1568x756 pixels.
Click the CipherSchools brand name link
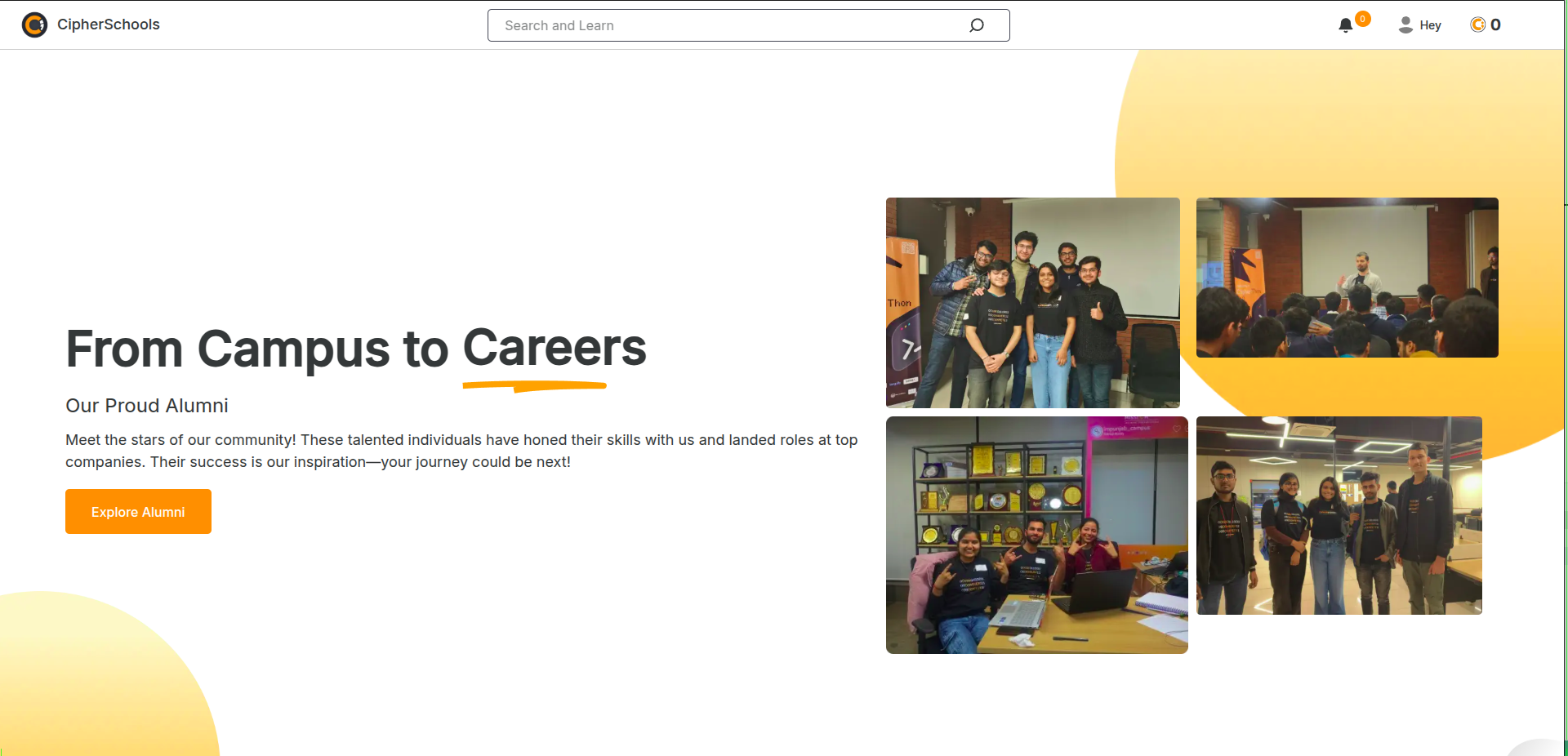109,24
